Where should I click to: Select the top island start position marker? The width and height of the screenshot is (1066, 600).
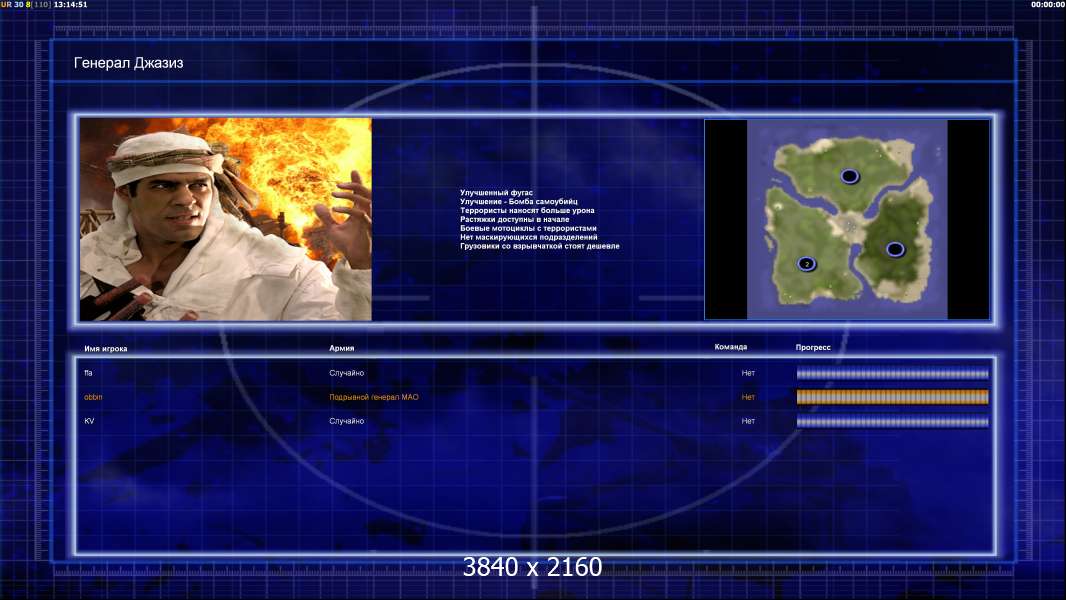pyautogui.click(x=849, y=177)
